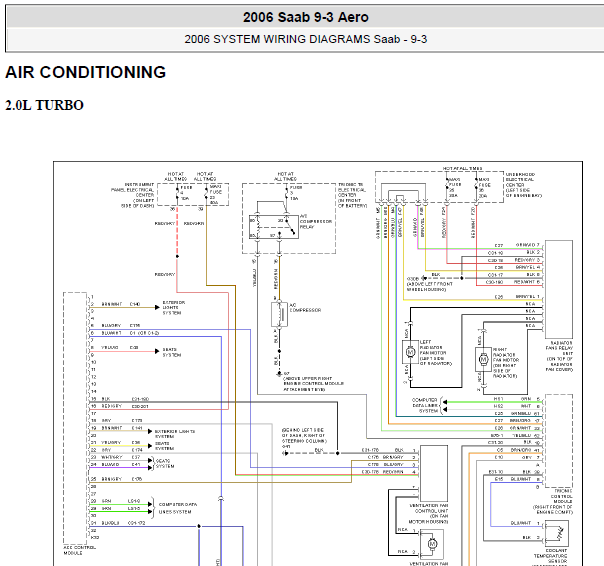This screenshot has height=566, width=604.
Task: Click 'HOT AT ALL TIMES' above underhood center
Action: (462, 169)
